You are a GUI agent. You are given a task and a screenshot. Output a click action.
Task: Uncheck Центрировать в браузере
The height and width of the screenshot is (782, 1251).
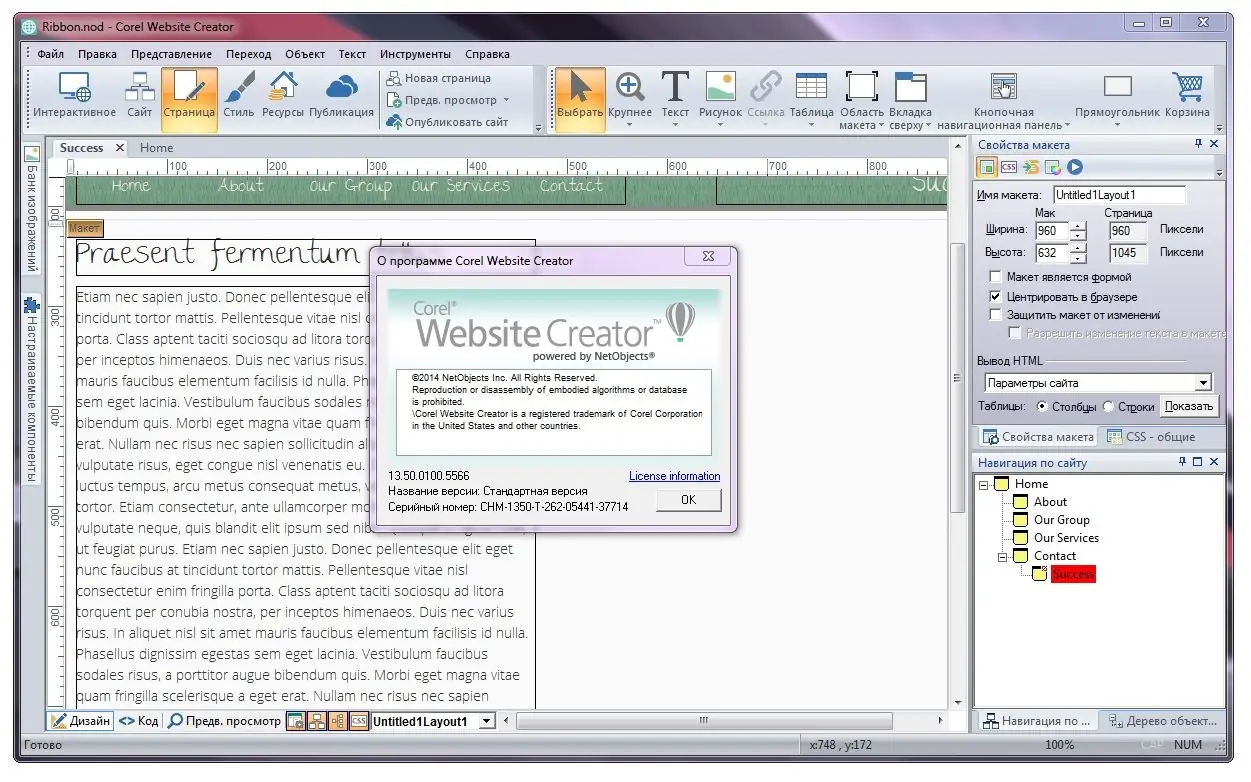coord(995,297)
